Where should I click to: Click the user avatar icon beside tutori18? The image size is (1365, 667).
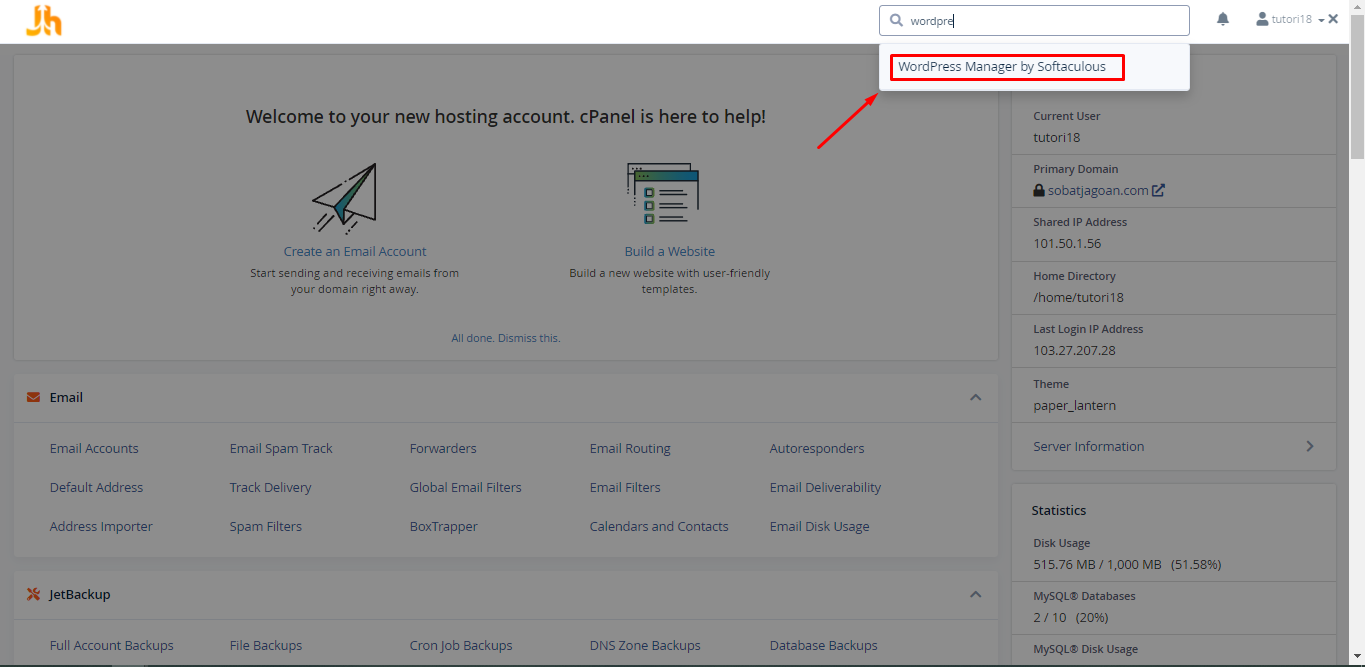click(1262, 19)
